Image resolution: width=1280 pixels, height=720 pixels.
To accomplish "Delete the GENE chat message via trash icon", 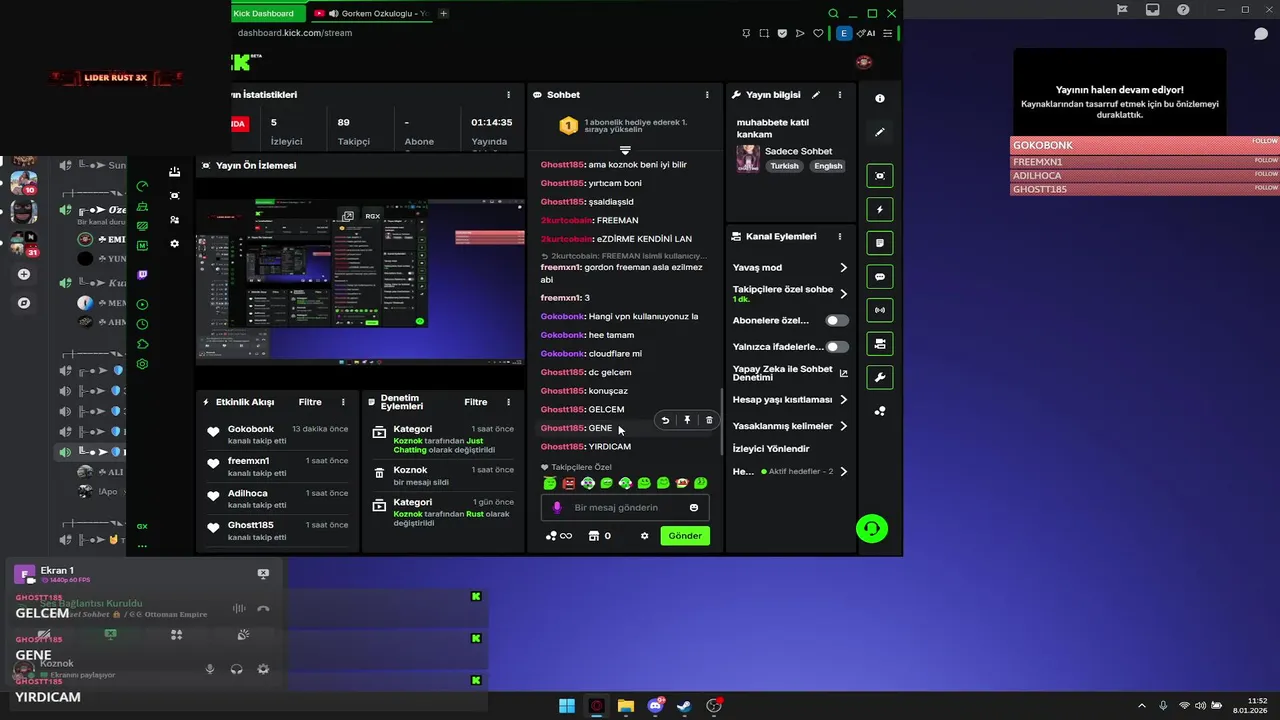I will (709, 421).
